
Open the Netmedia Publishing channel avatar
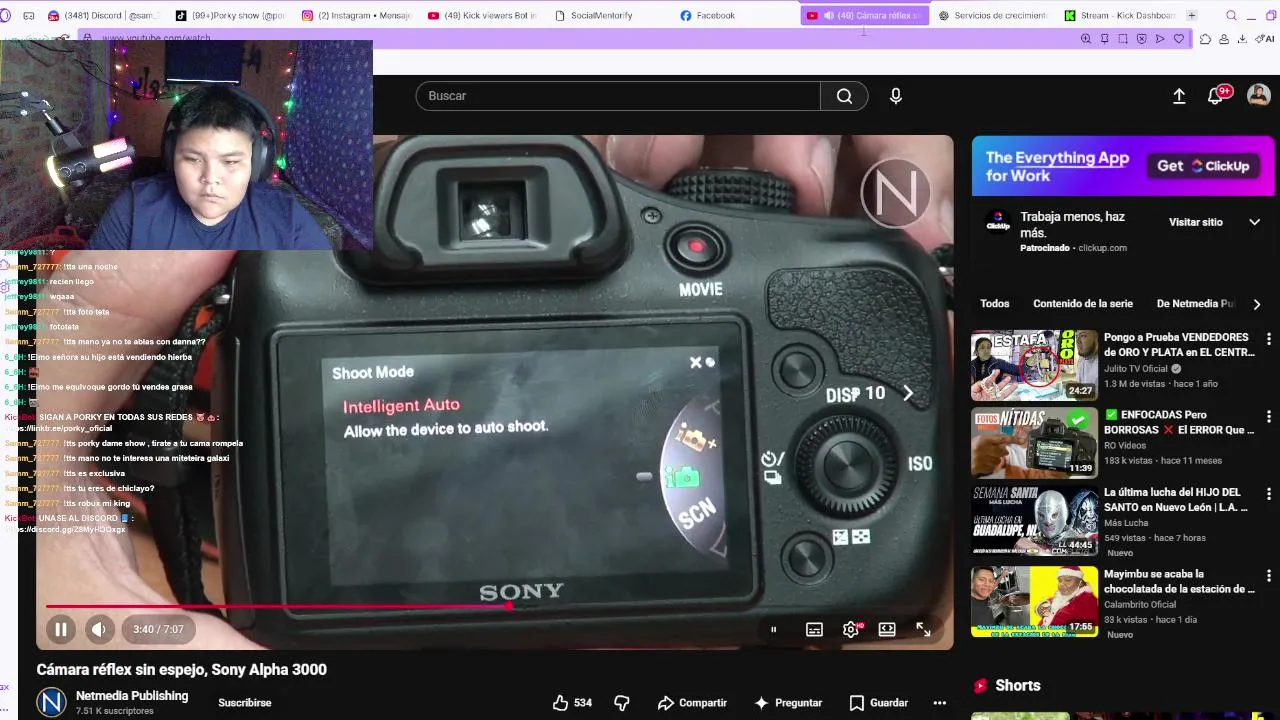[x=51, y=702]
